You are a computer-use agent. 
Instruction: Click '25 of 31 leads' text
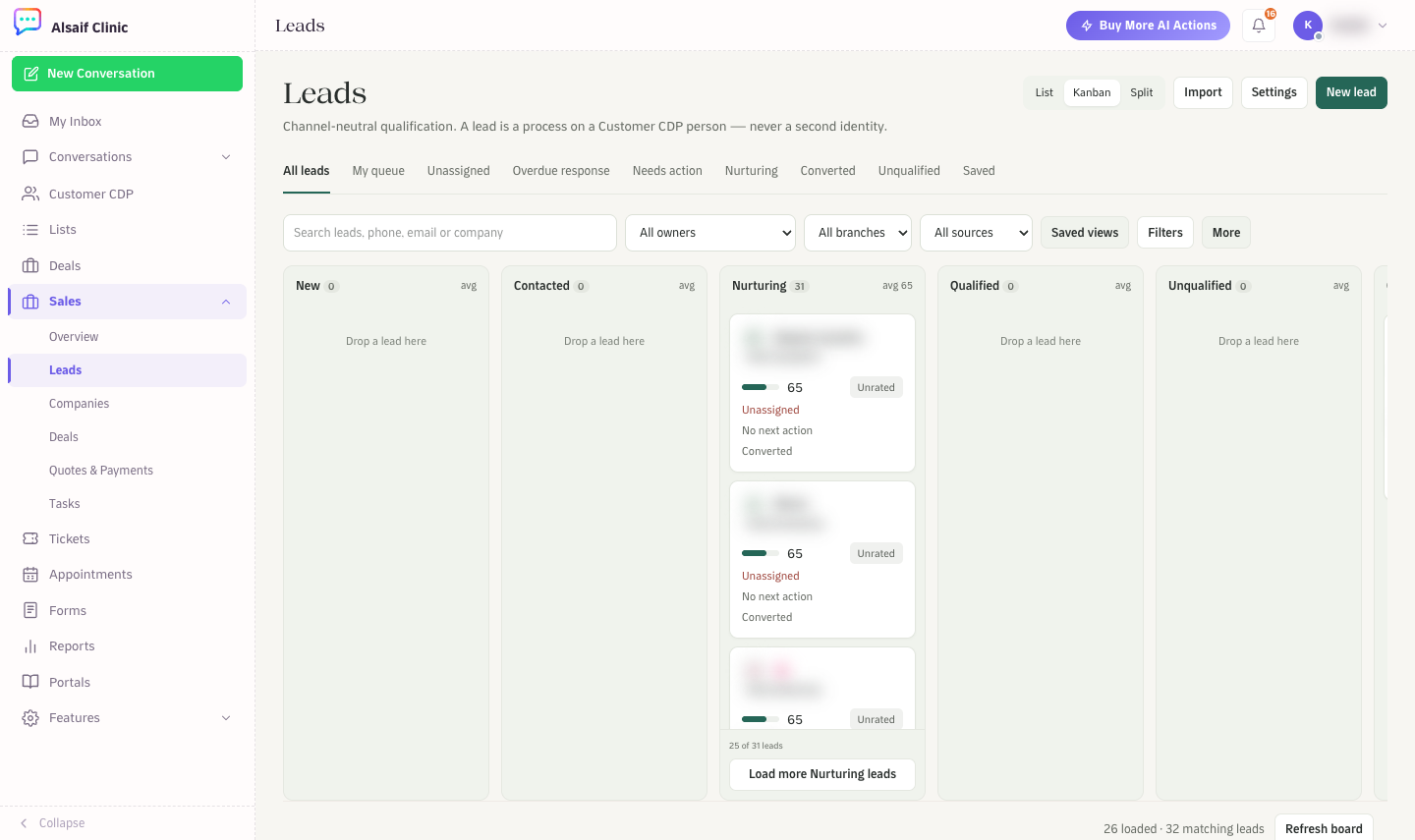pos(756,746)
